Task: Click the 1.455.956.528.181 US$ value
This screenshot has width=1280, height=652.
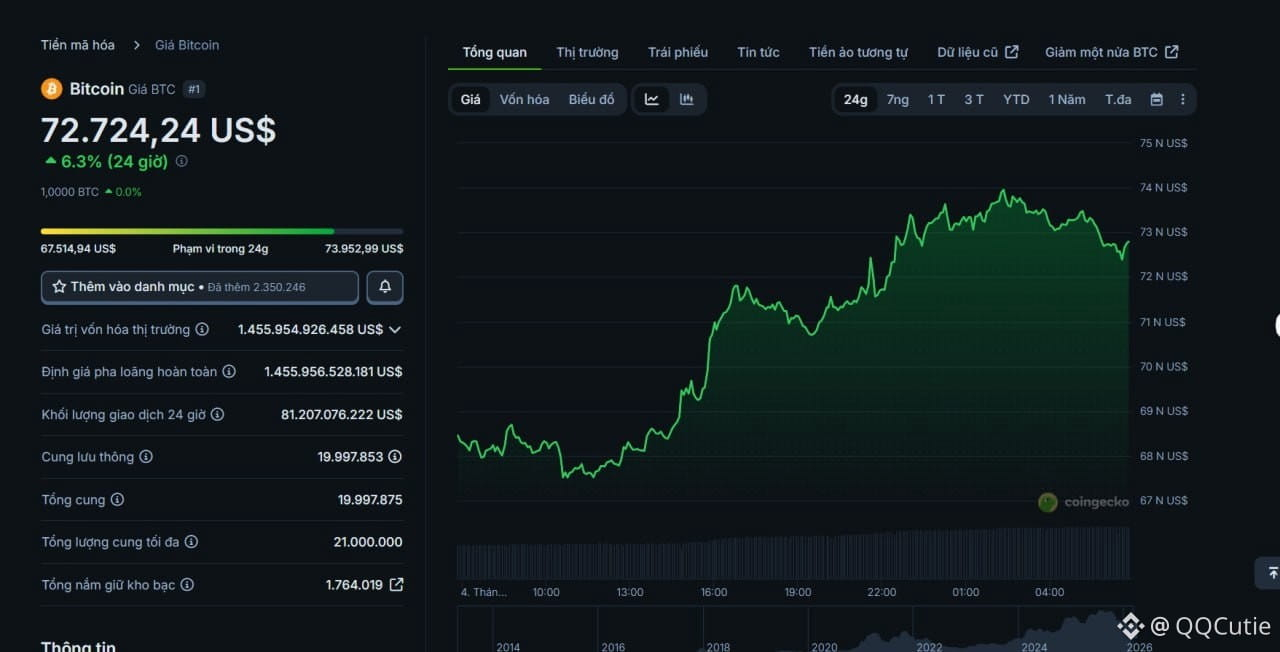Action: 333,371
